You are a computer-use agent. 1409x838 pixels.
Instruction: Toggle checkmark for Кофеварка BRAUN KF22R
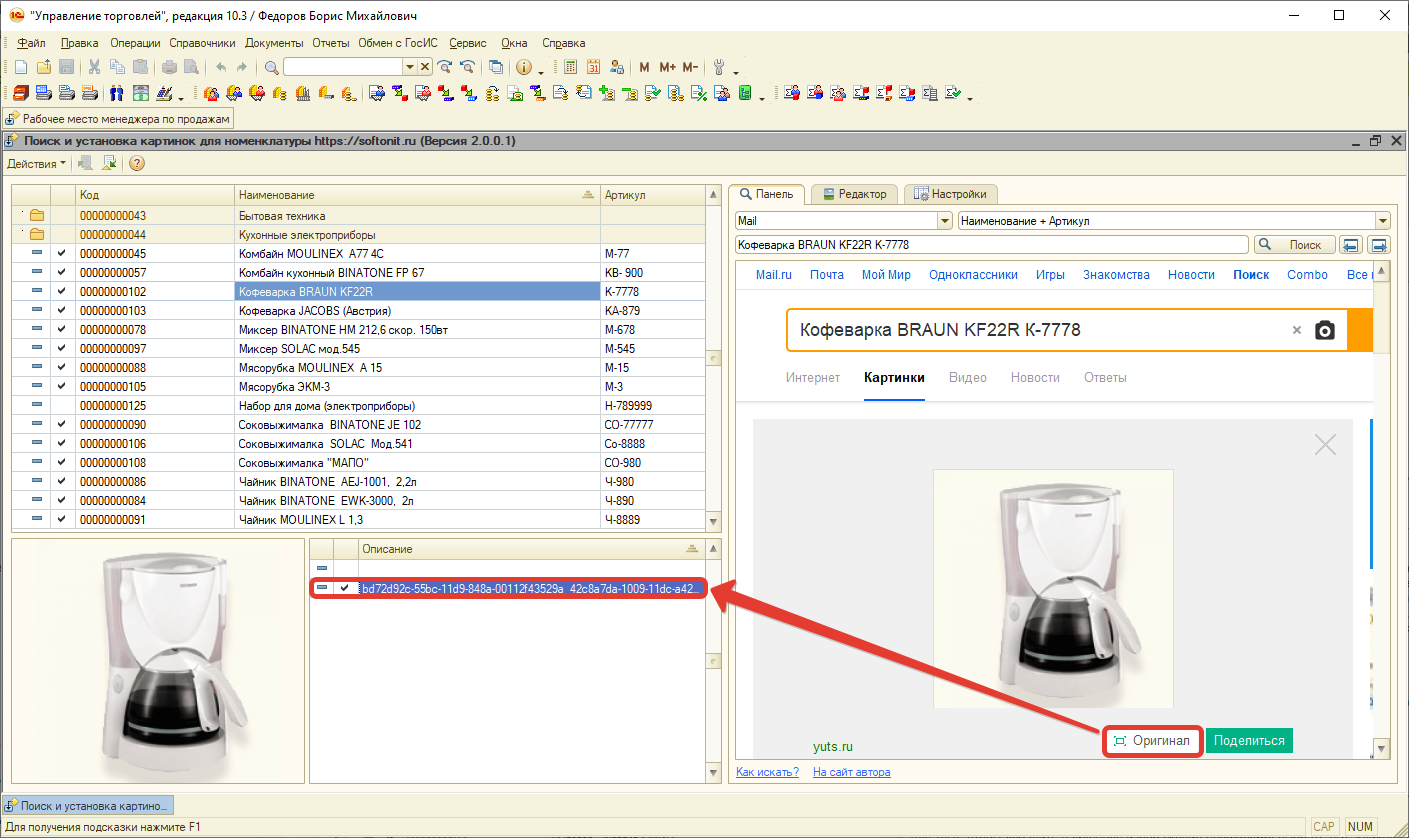(x=62, y=292)
